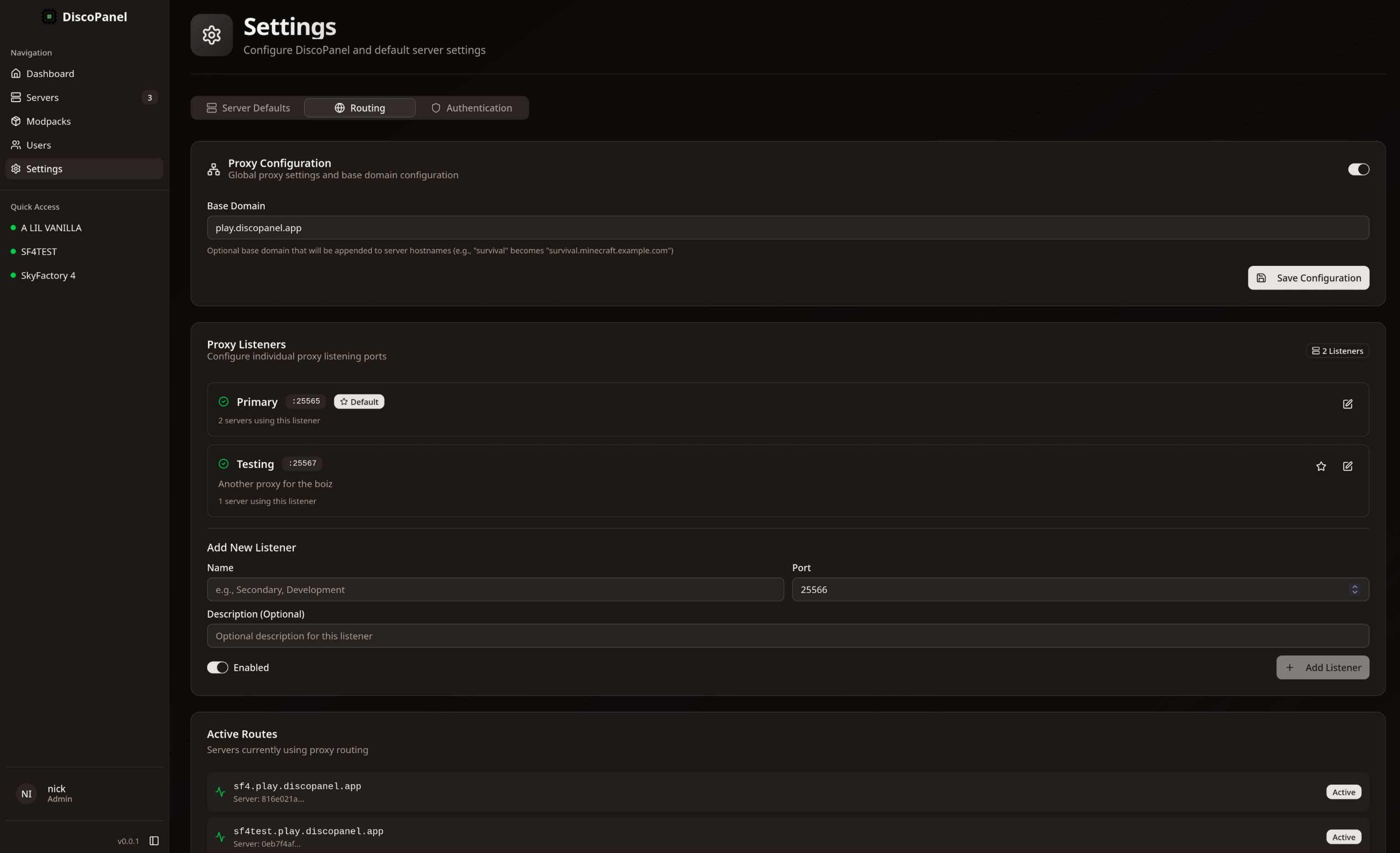Click the Port field stepper arrows
1400x853 pixels.
(1354, 590)
